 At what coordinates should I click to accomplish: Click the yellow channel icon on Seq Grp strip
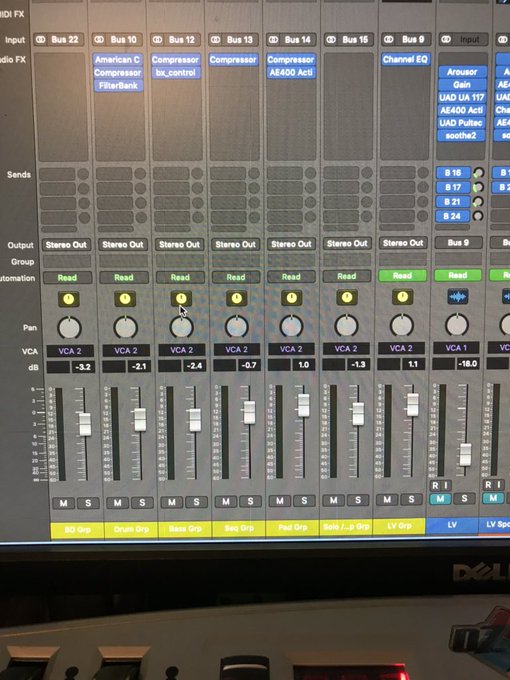coord(236,298)
